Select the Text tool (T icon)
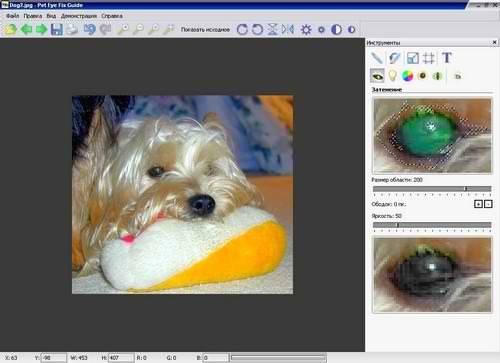The width and height of the screenshot is (500, 363). pos(447,58)
